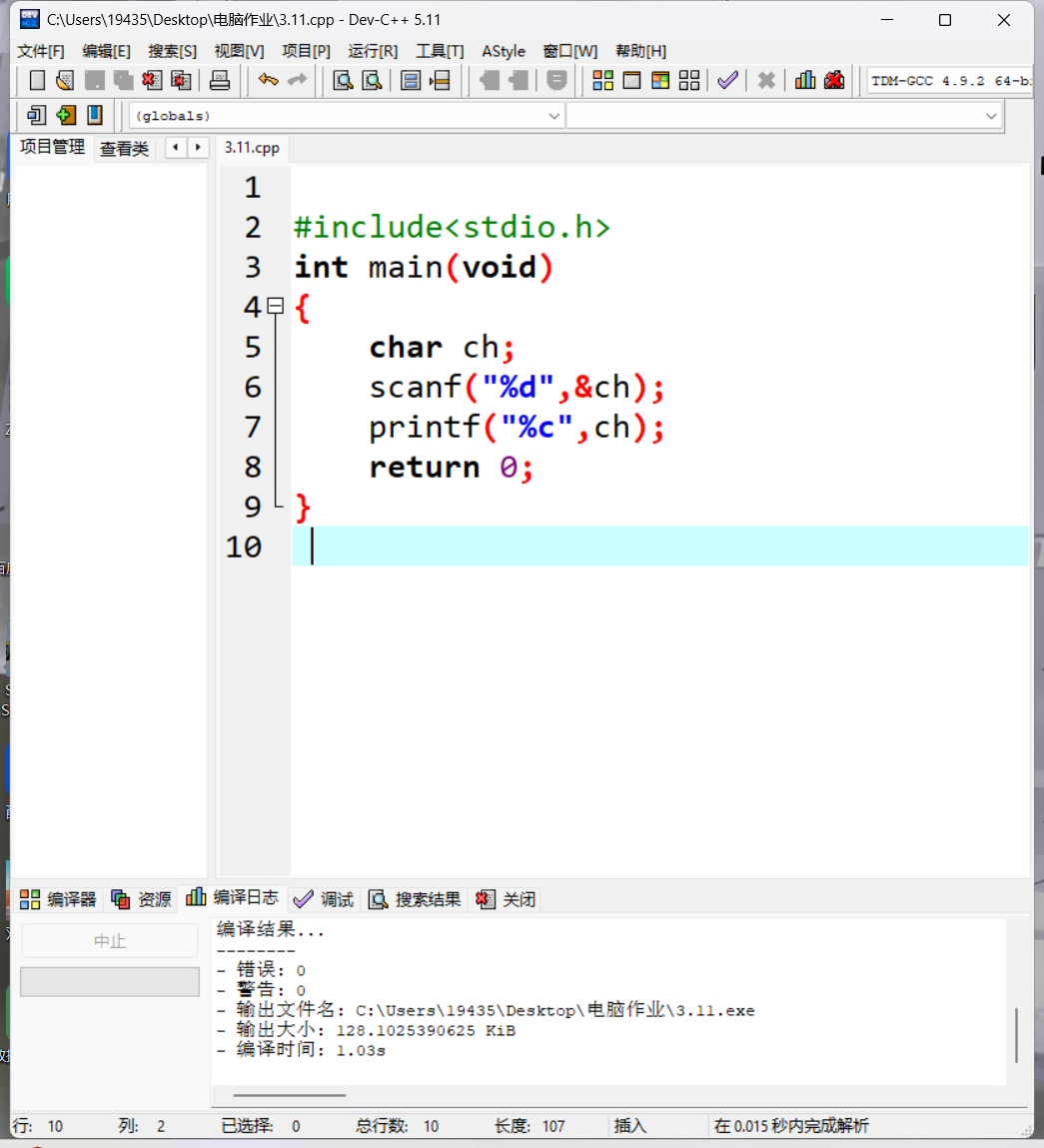Switch to the 项目管理 tab
The height and width of the screenshot is (1148, 1044).
tap(52, 147)
